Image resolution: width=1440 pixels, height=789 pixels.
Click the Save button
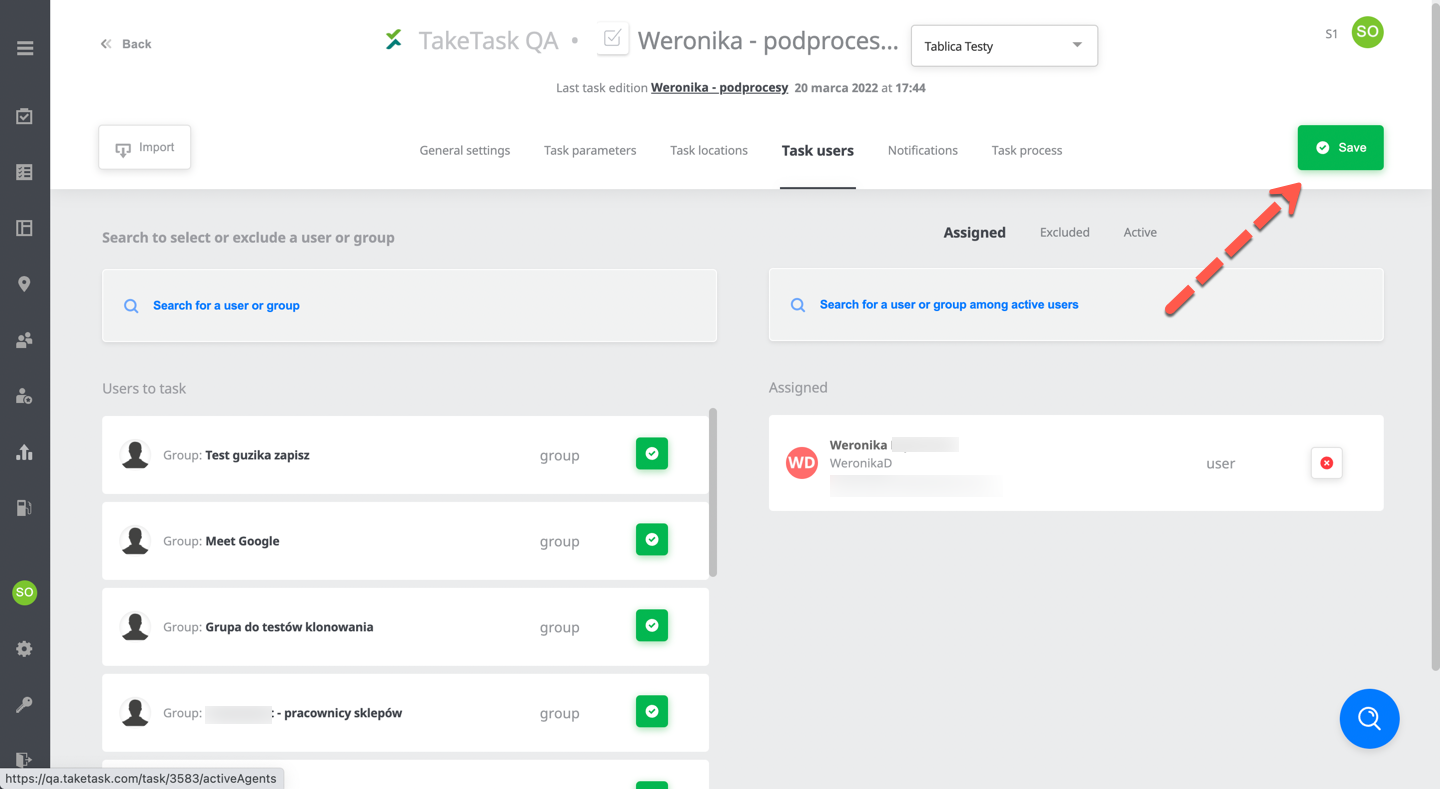[x=1340, y=147]
